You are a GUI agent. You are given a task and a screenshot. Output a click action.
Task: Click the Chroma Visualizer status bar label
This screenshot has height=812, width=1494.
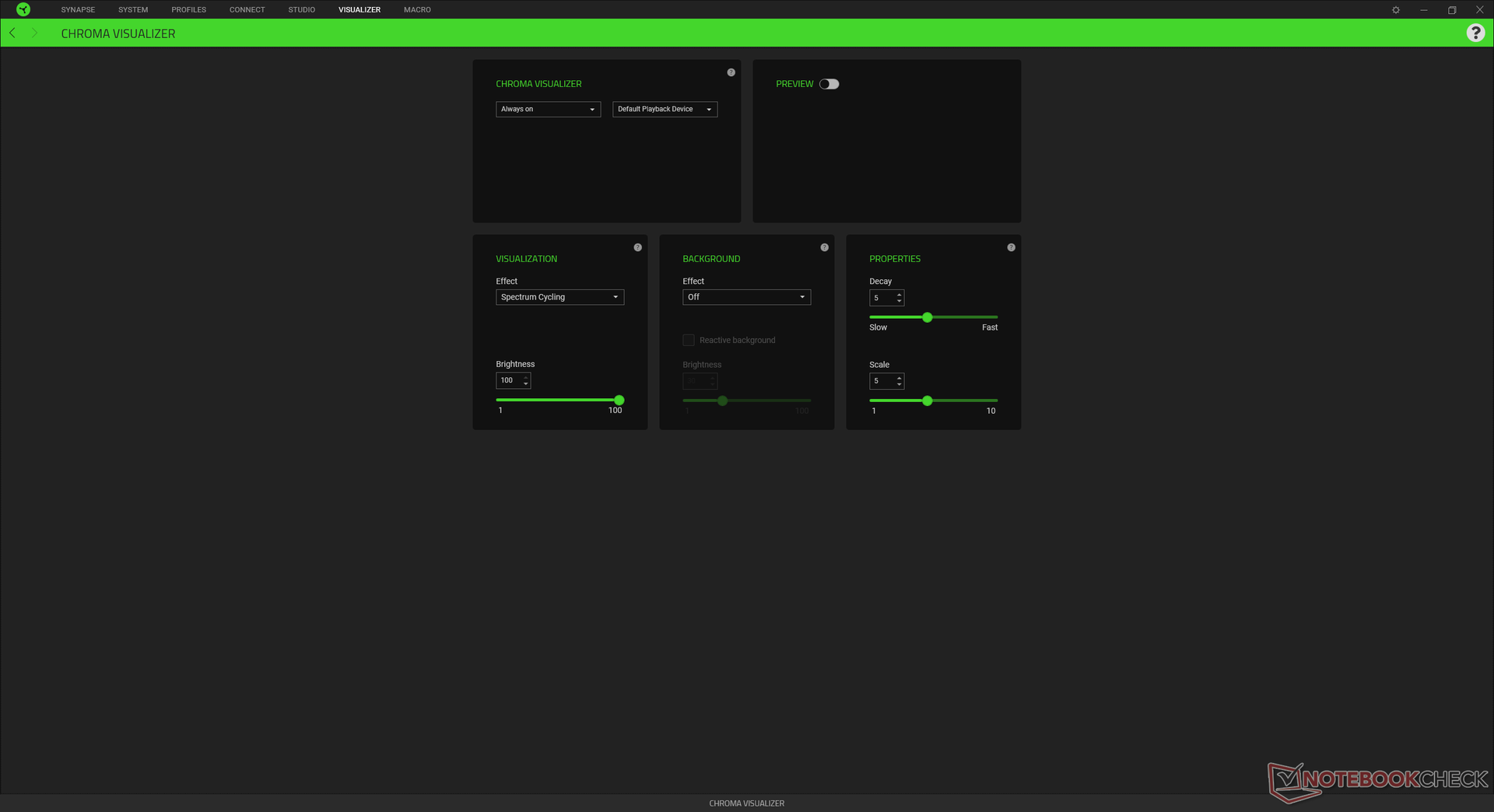(747, 803)
